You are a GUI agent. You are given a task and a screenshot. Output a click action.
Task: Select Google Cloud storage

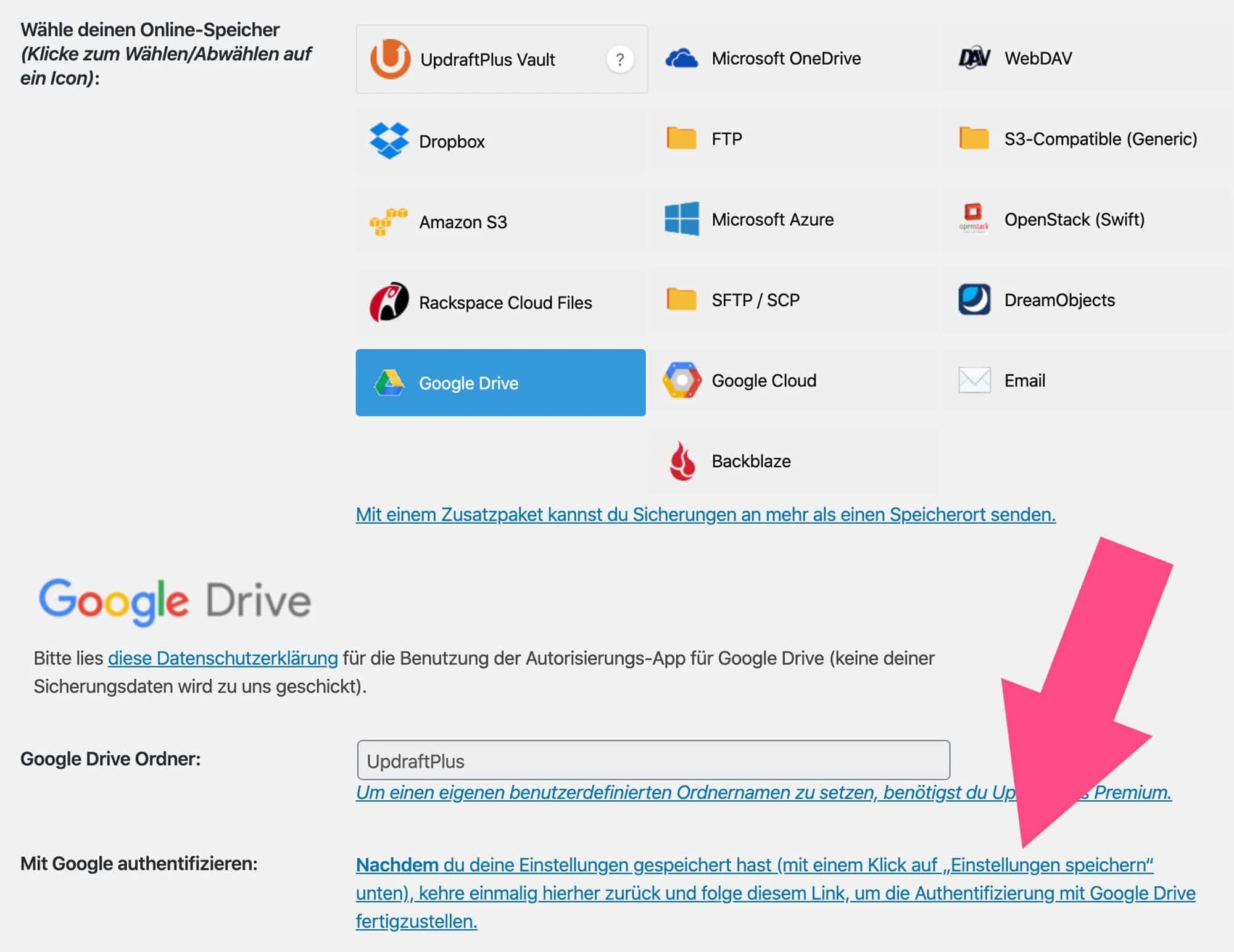point(762,381)
